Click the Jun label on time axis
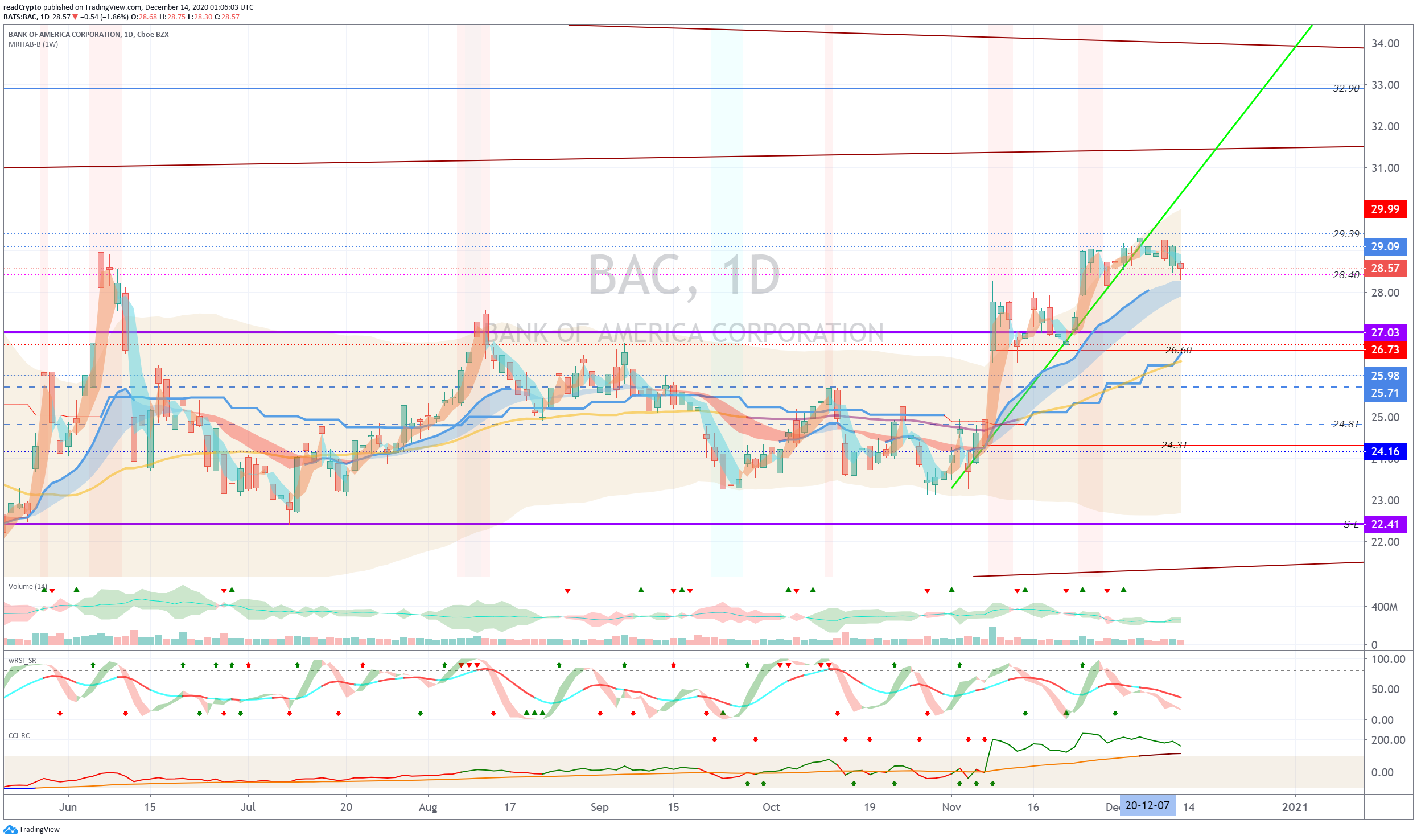Image resolution: width=1417 pixels, height=840 pixels. [x=68, y=807]
